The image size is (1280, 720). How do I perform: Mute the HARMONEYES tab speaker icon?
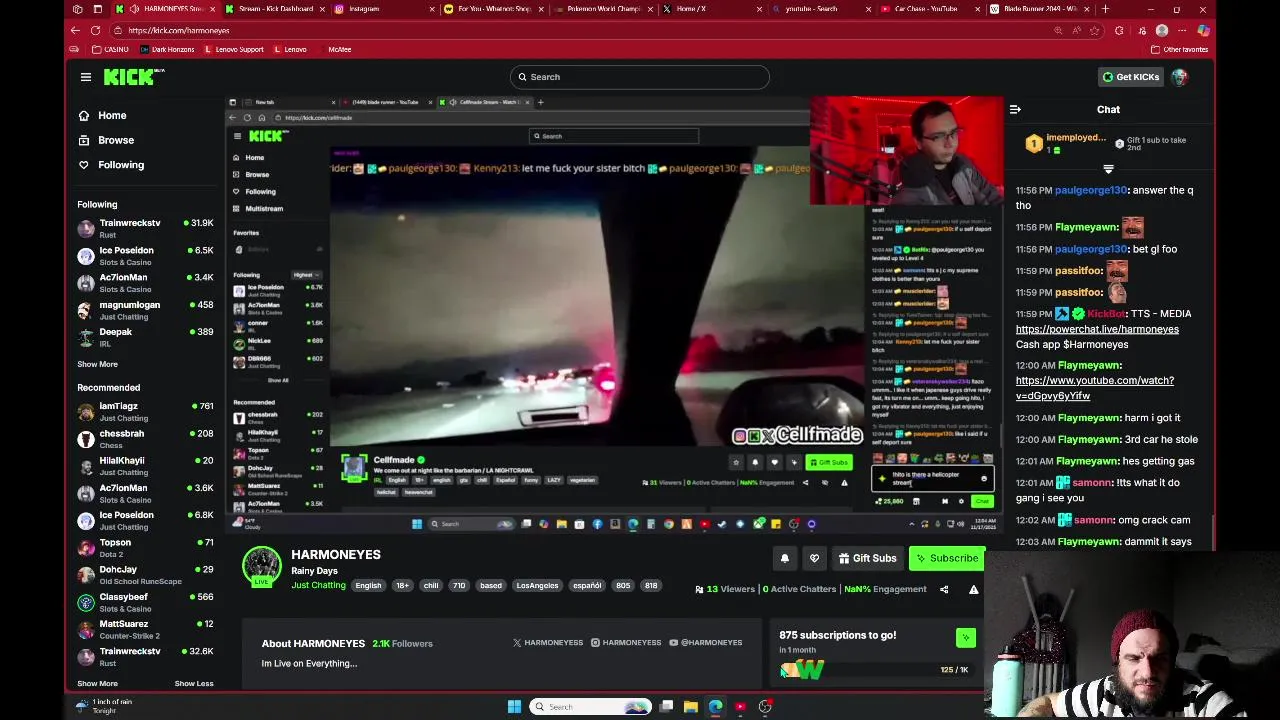pyautogui.click(x=134, y=9)
